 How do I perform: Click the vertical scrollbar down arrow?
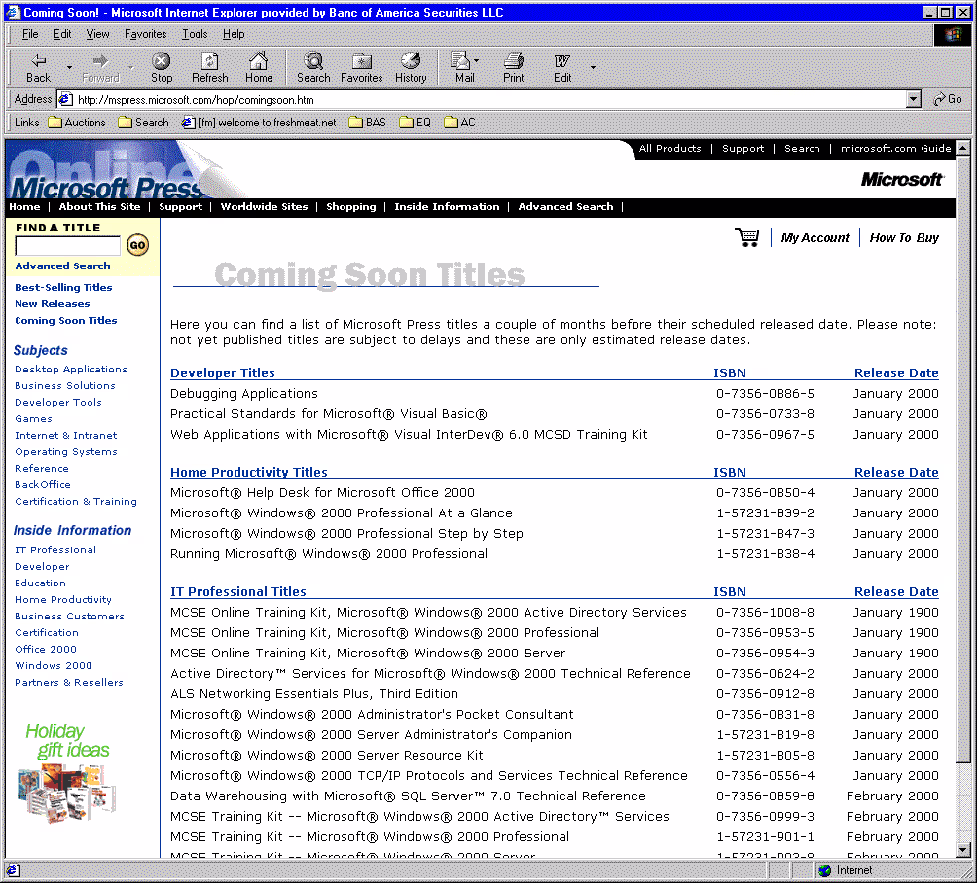point(963,850)
